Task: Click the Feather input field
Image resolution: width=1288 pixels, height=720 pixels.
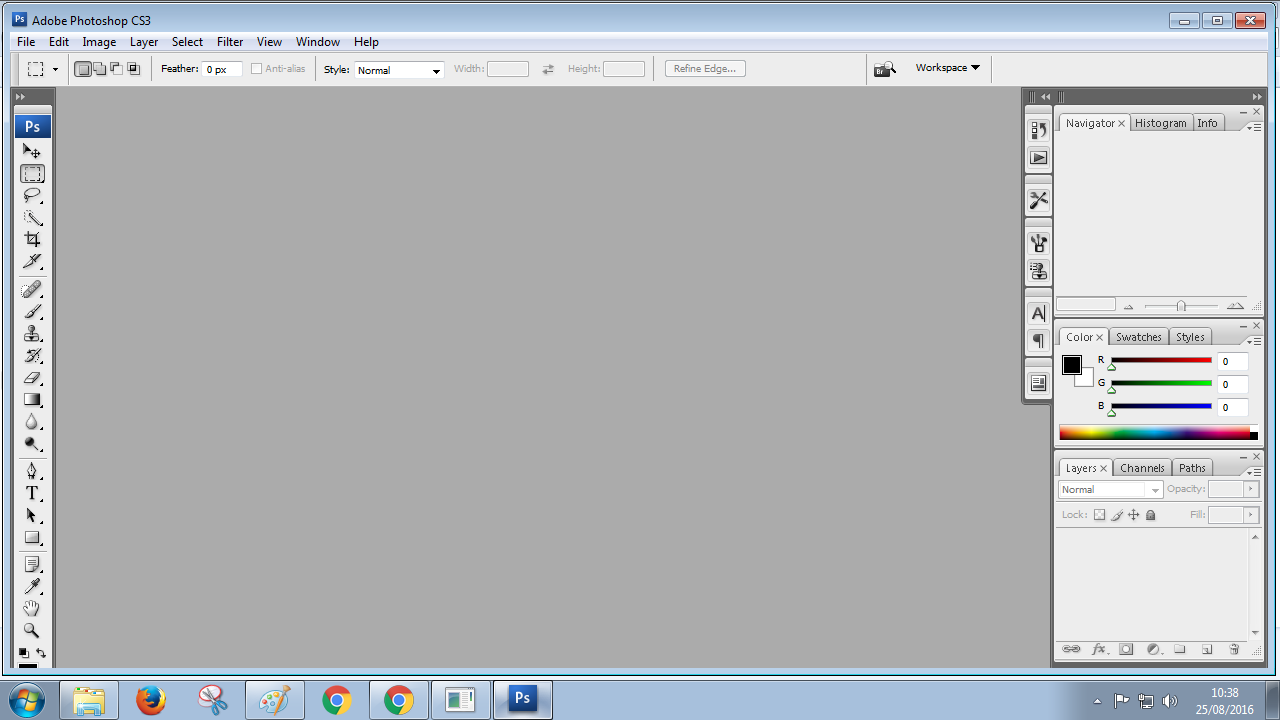Action: (222, 70)
